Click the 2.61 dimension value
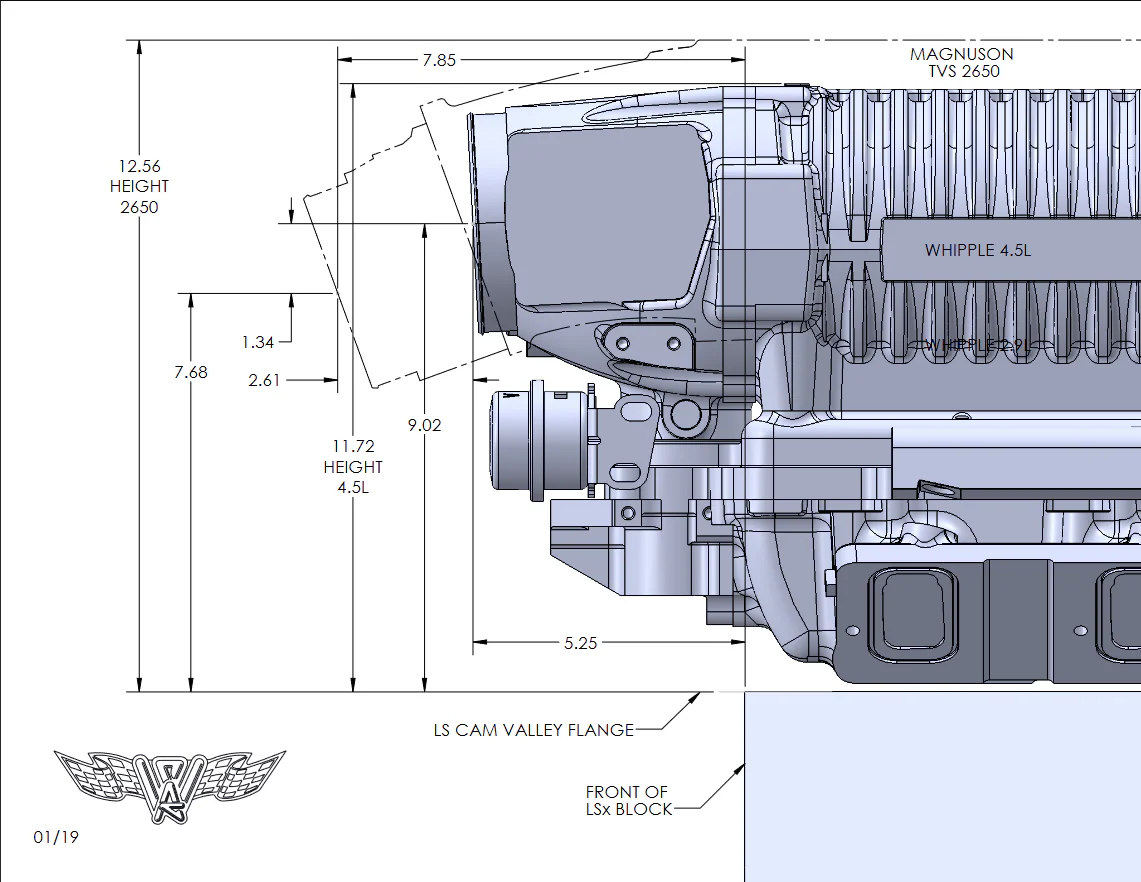 tap(263, 380)
